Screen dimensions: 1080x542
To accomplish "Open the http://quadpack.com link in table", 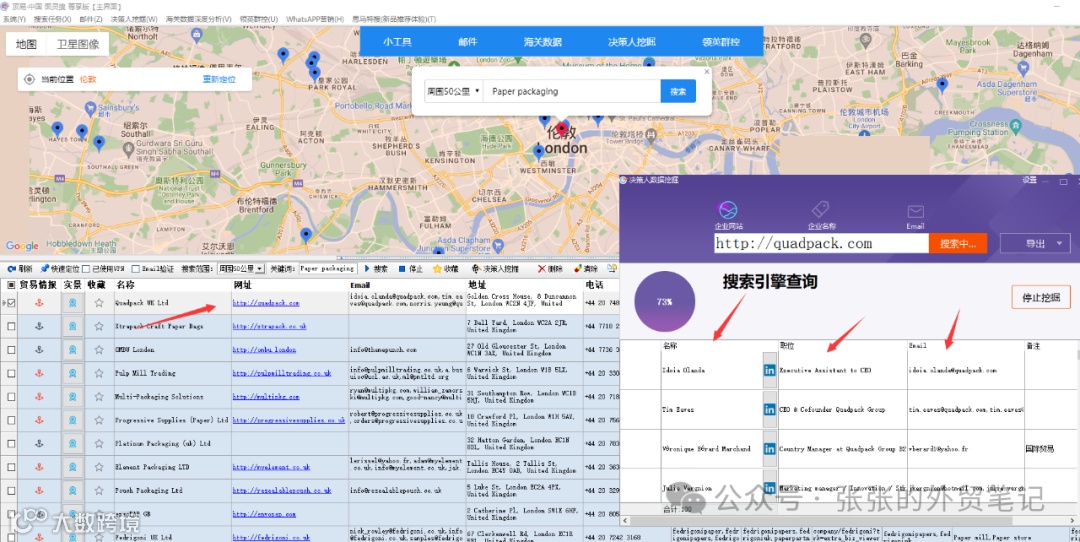I will [266, 303].
